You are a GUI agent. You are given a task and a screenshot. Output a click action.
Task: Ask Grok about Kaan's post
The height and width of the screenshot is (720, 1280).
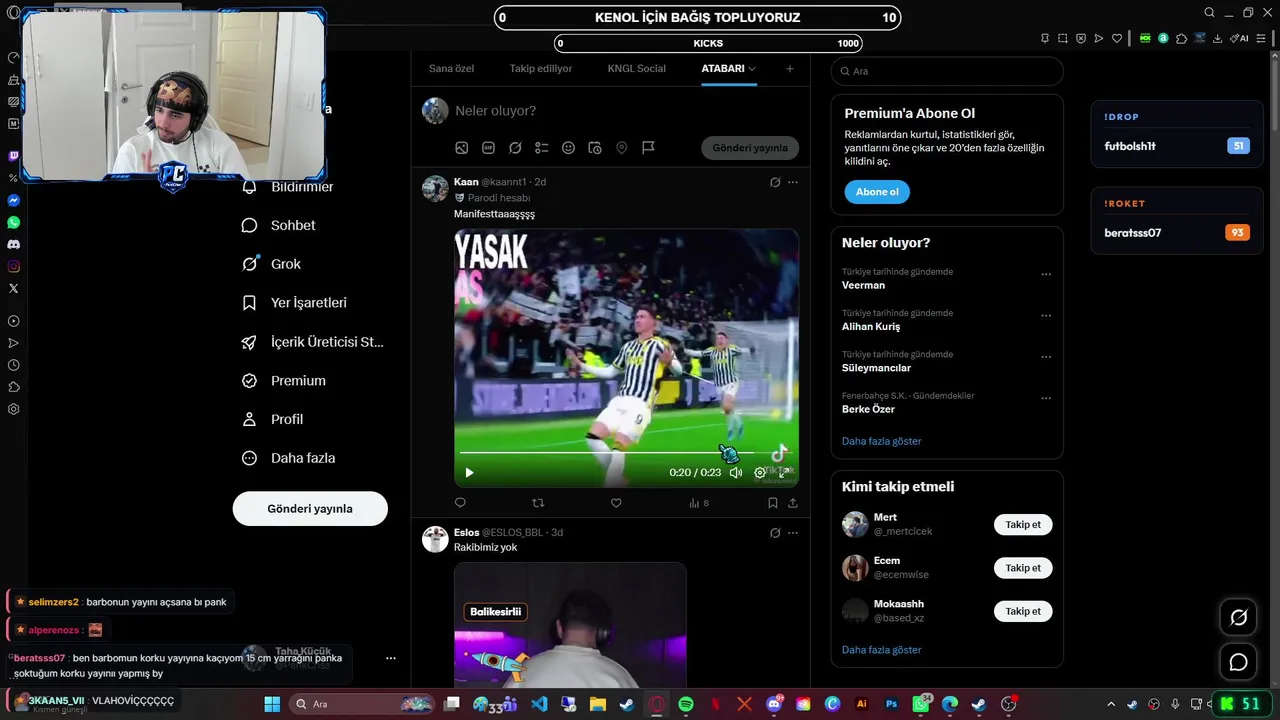pyautogui.click(x=775, y=182)
